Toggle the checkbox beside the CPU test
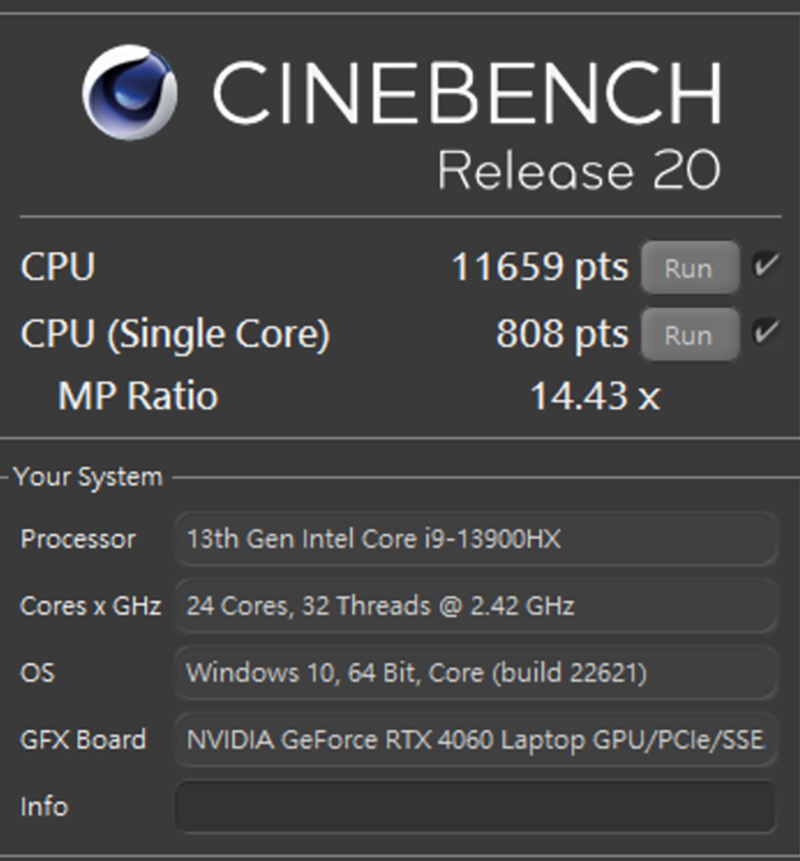The height and width of the screenshot is (861, 800). click(766, 265)
